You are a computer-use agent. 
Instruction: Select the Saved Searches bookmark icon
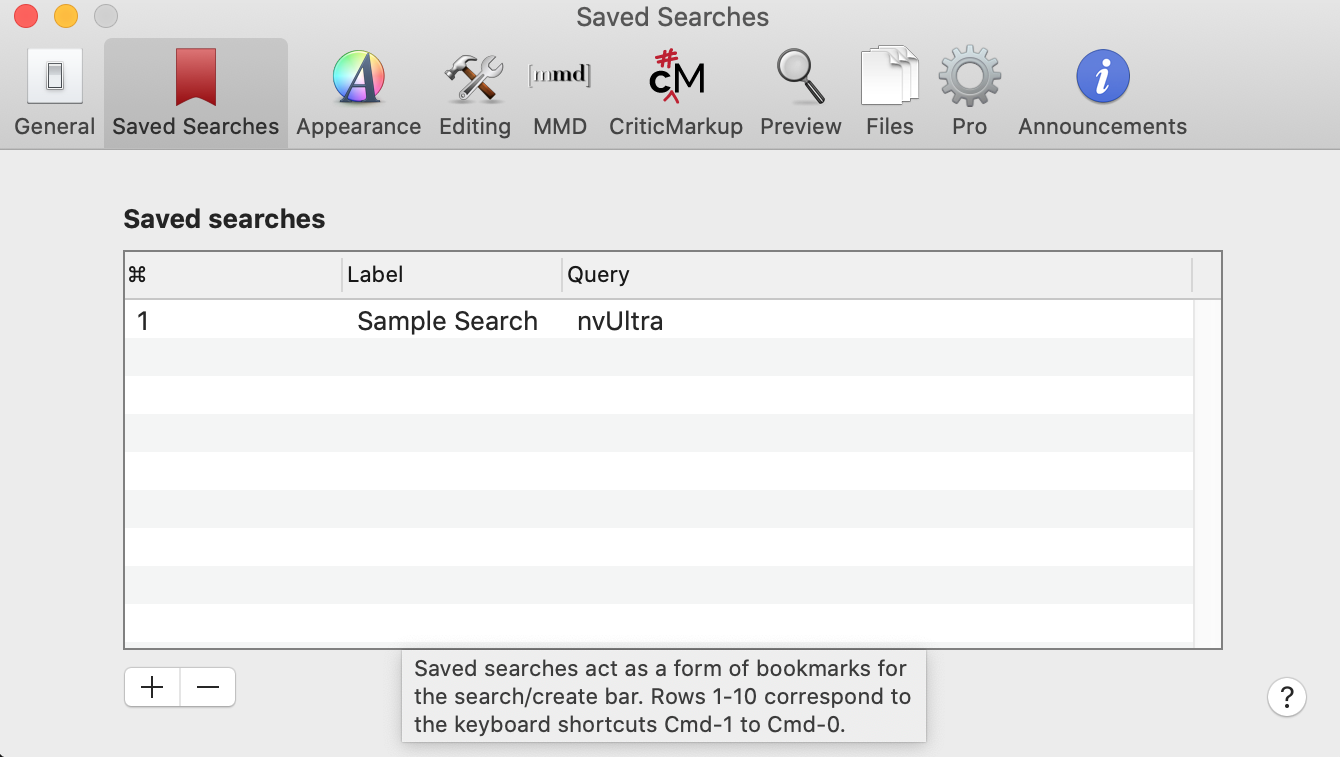pyautogui.click(x=196, y=79)
